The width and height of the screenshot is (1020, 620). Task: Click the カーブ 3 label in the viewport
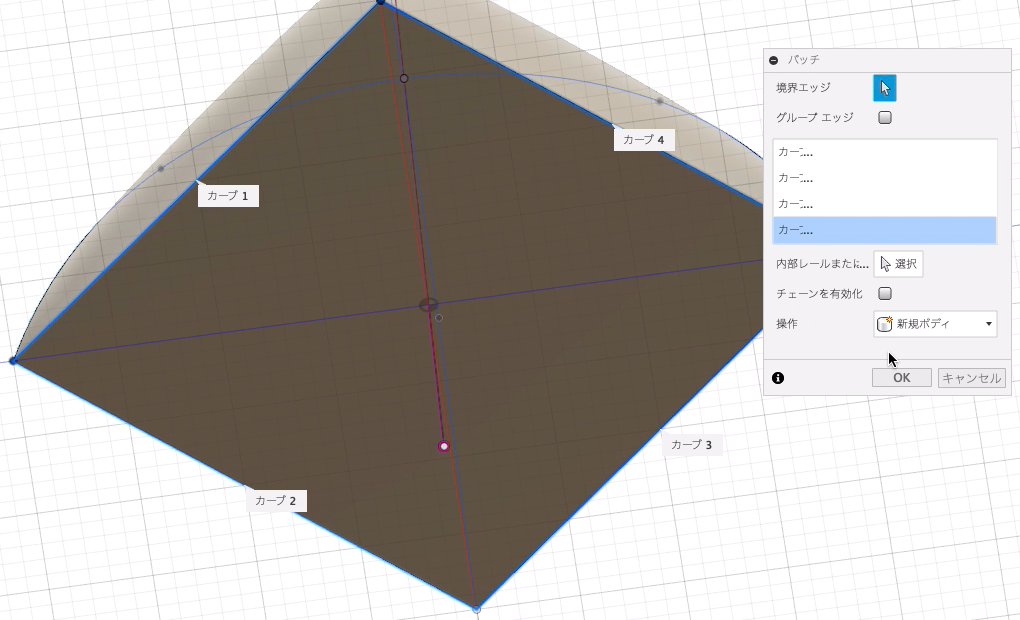691,445
